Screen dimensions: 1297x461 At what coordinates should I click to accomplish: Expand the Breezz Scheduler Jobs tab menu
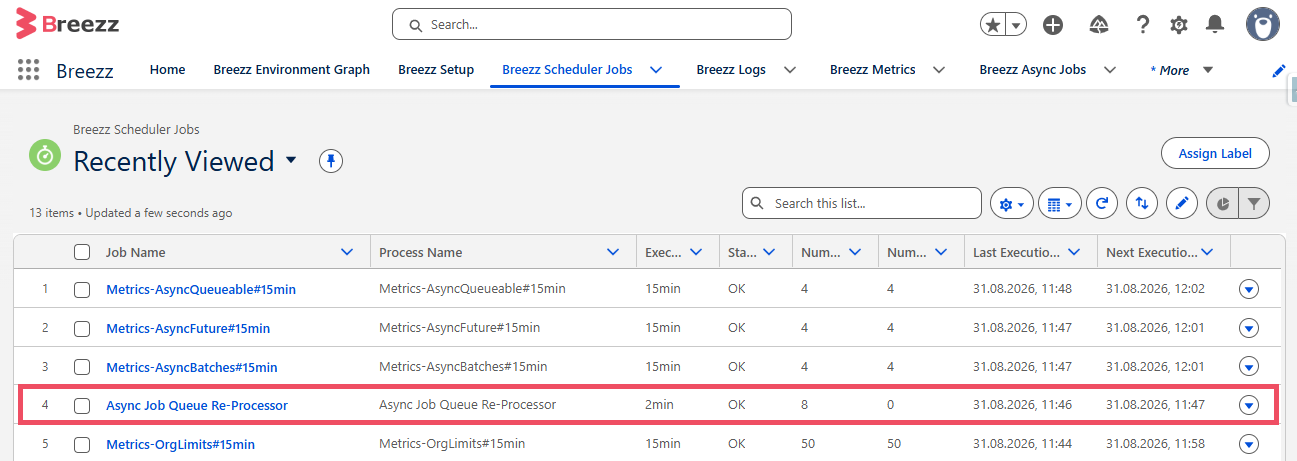tap(656, 70)
